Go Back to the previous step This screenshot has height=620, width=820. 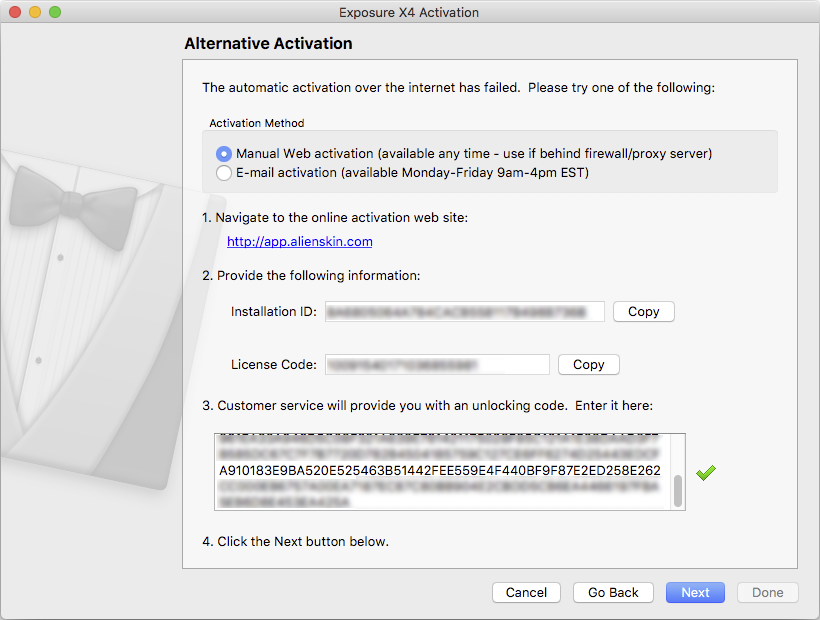613,592
